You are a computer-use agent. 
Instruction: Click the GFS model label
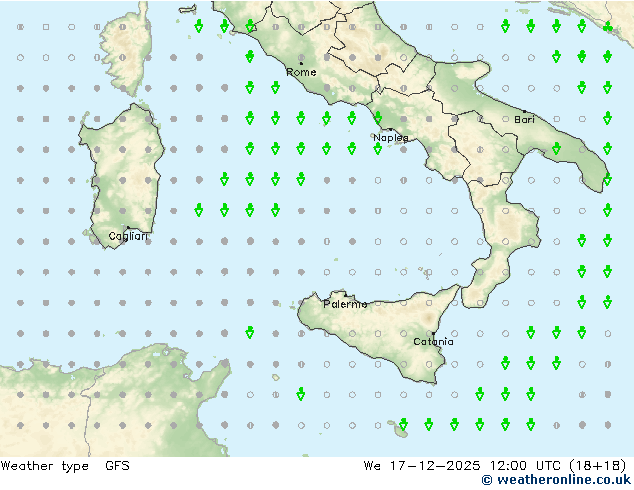point(117,465)
